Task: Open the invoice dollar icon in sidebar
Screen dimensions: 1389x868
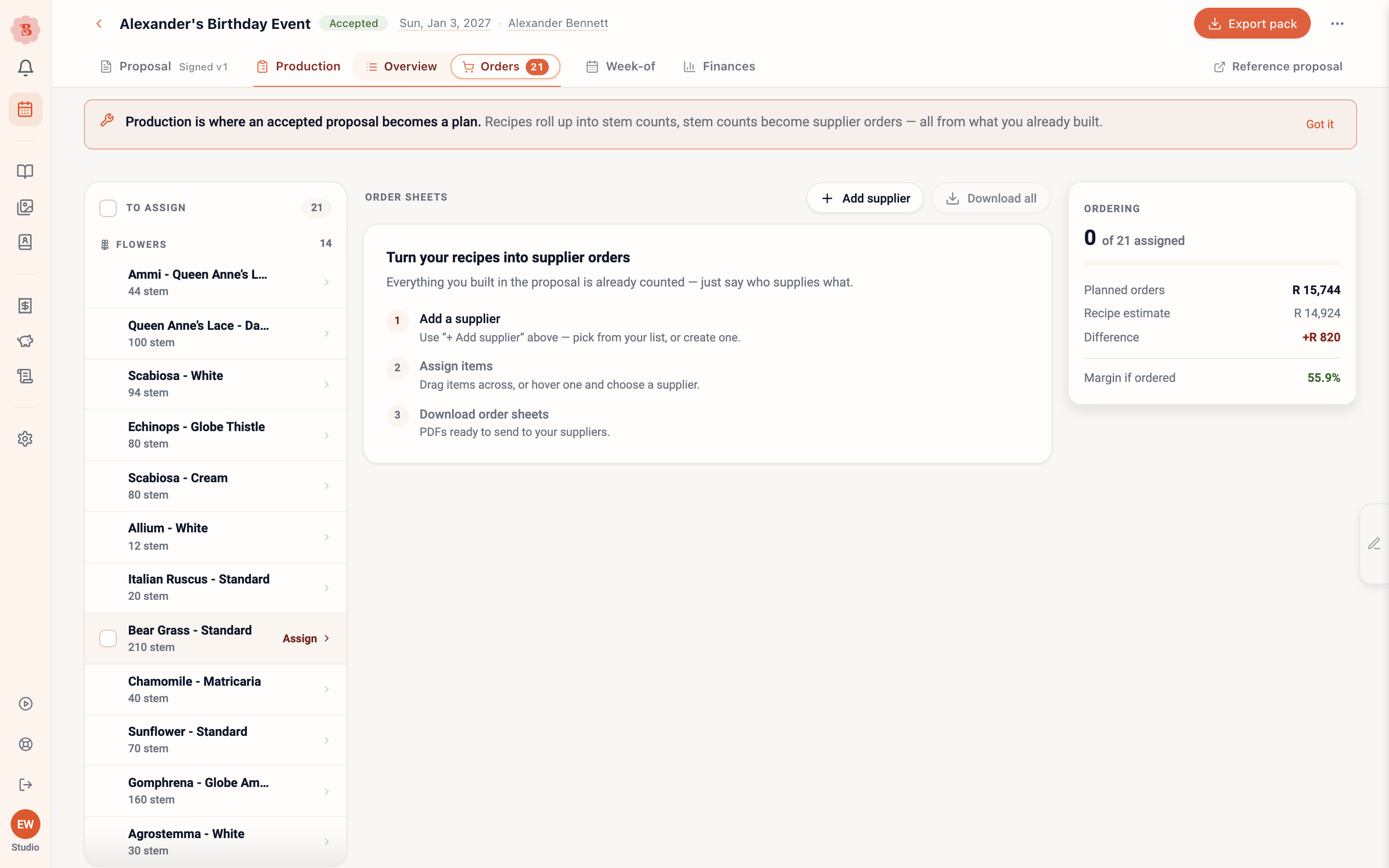Action: point(25,306)
